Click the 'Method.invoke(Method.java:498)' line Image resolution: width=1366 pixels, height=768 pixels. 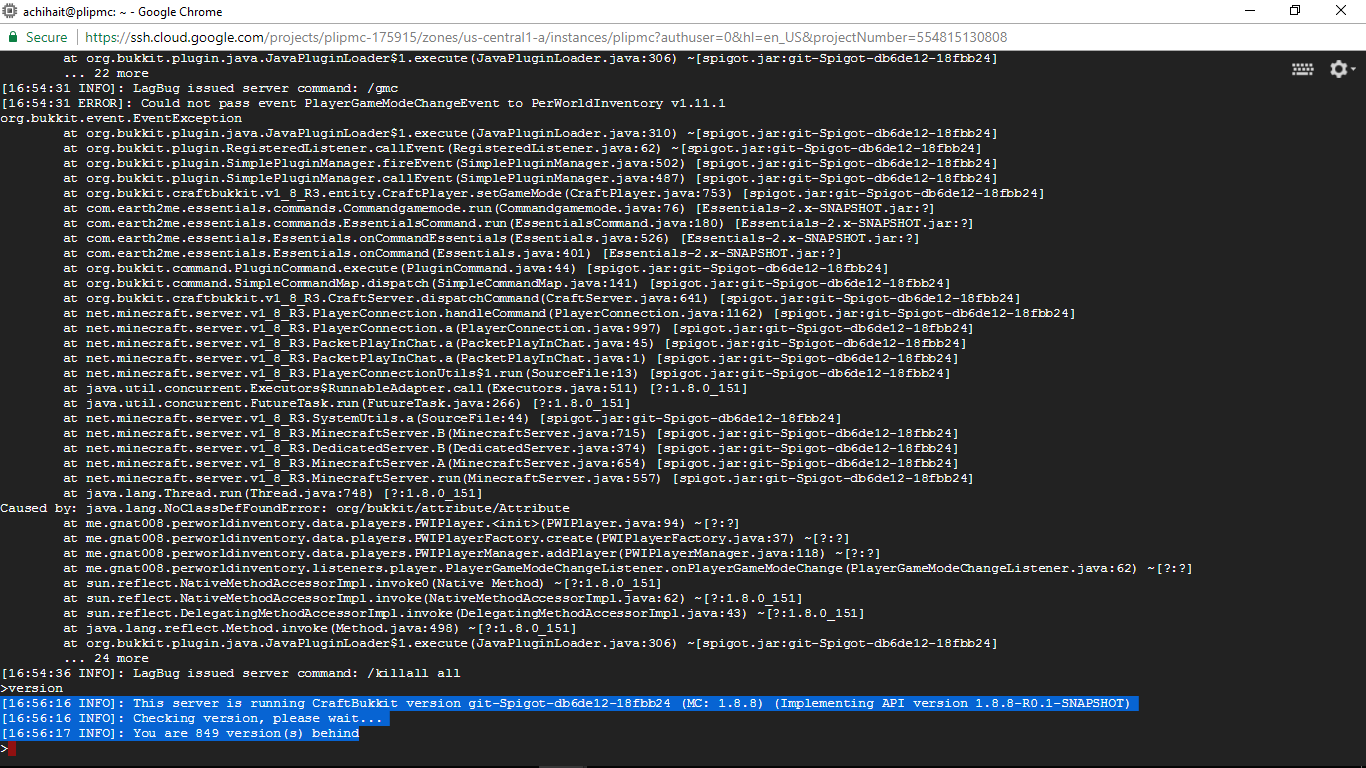[x=319, y=628]
